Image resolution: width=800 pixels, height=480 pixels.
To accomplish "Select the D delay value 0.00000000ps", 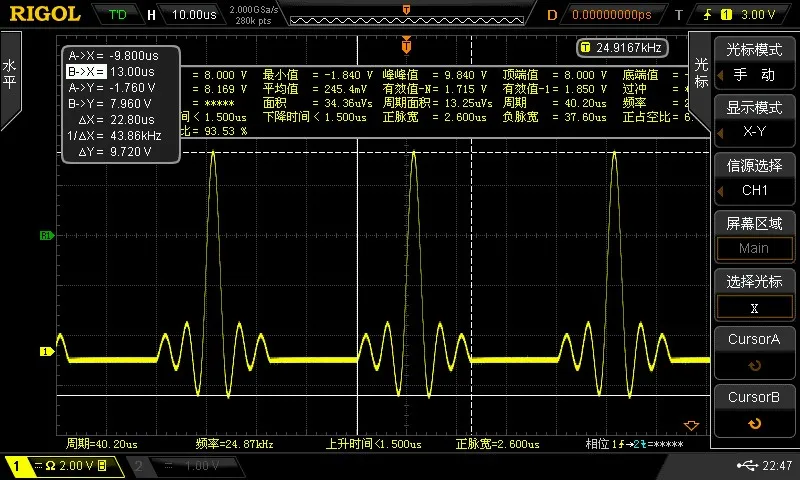I will coord(612,15).
